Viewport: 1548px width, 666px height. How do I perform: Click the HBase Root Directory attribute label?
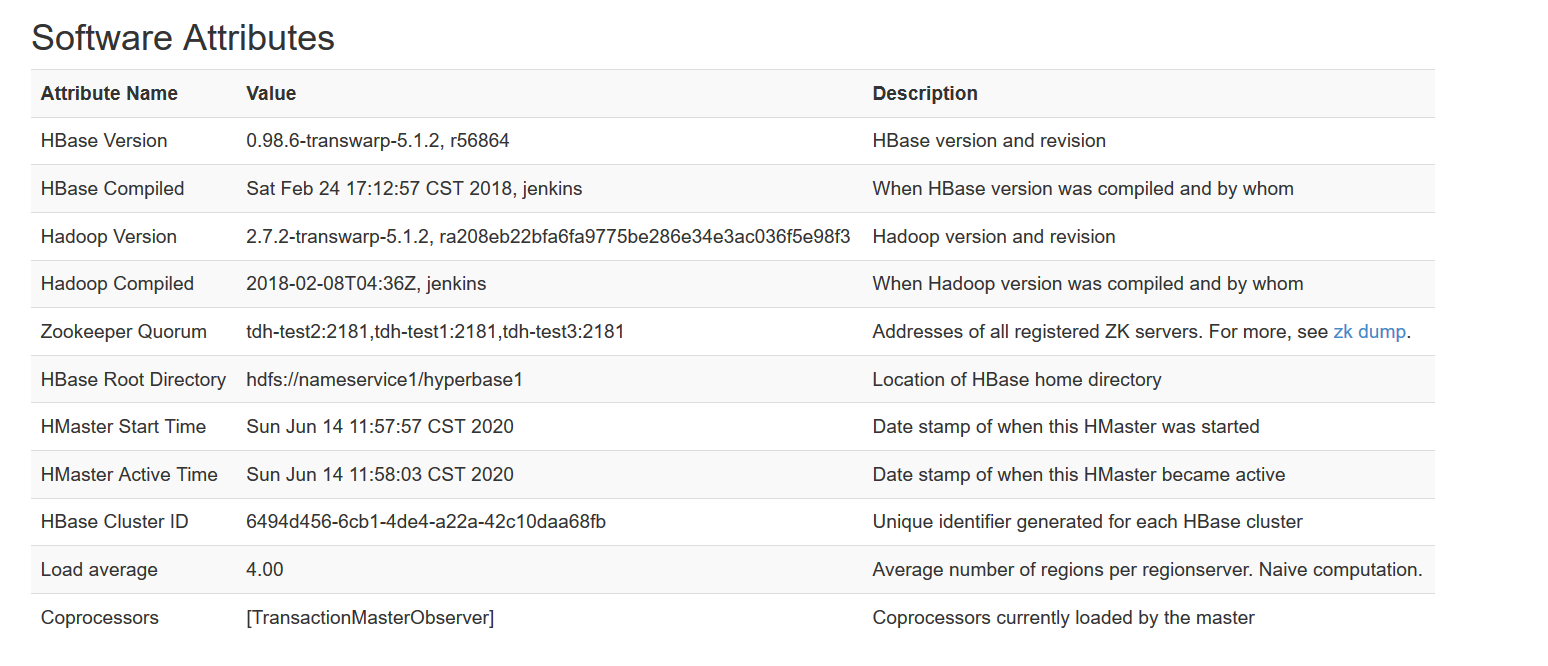(x=133, y=380)
